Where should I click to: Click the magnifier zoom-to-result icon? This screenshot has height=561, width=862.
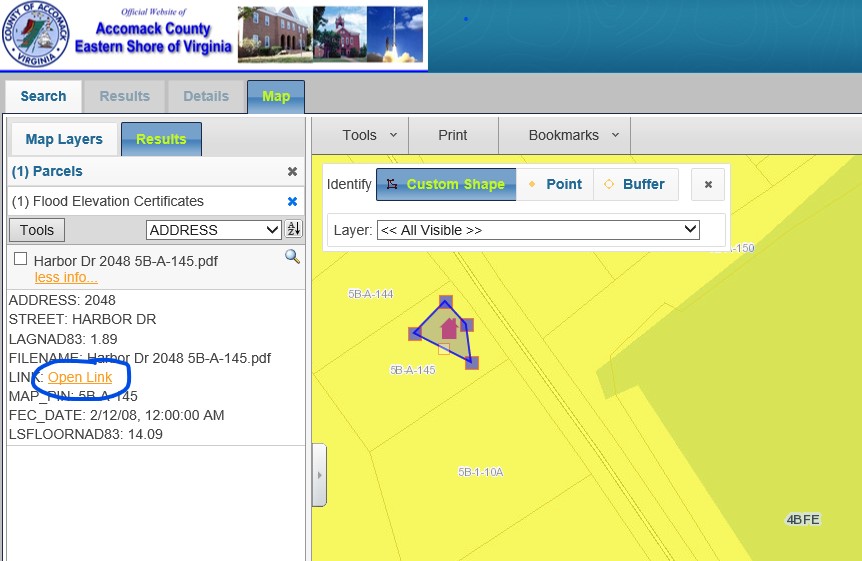(292, 257)
